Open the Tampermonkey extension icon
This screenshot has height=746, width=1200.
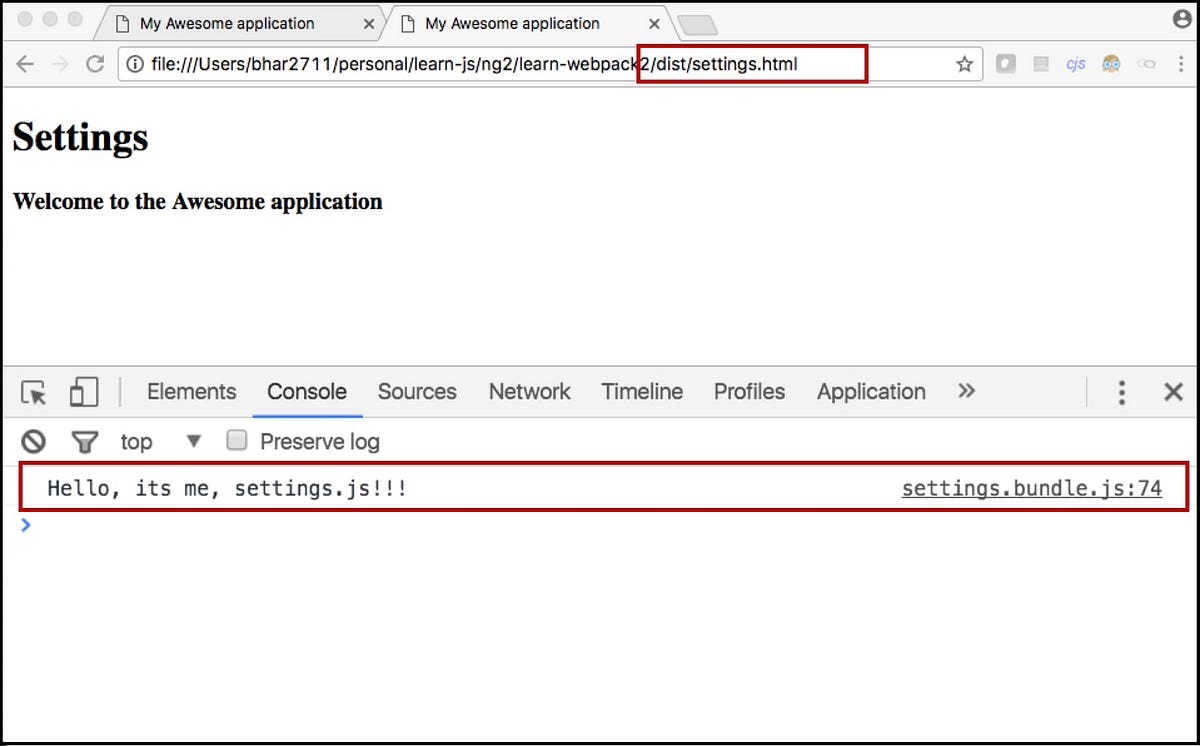(x=1111, y=63)
